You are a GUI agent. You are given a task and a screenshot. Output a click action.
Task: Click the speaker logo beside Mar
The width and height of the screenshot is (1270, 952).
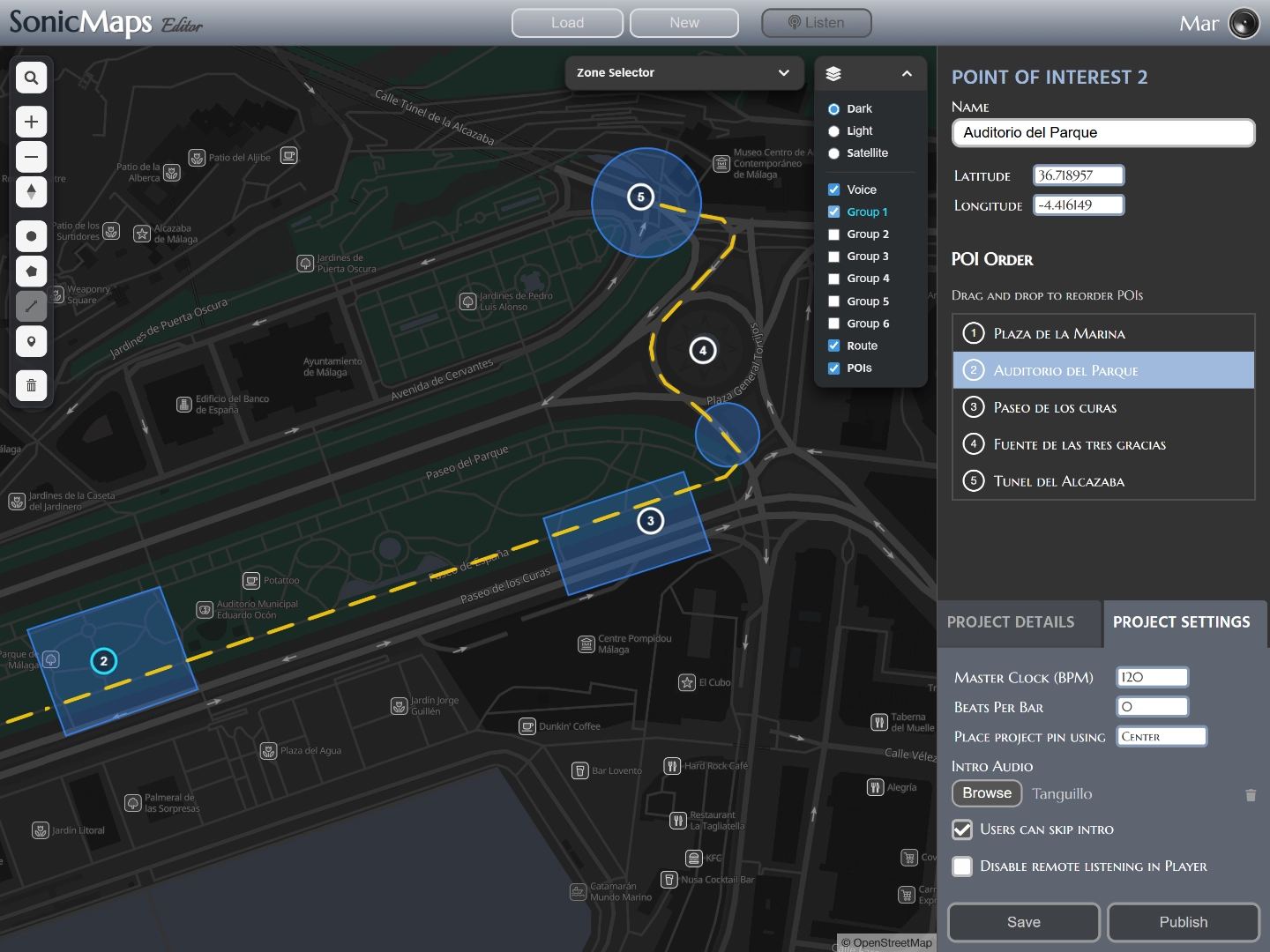pyautogui.click(x=1244, y=24)
